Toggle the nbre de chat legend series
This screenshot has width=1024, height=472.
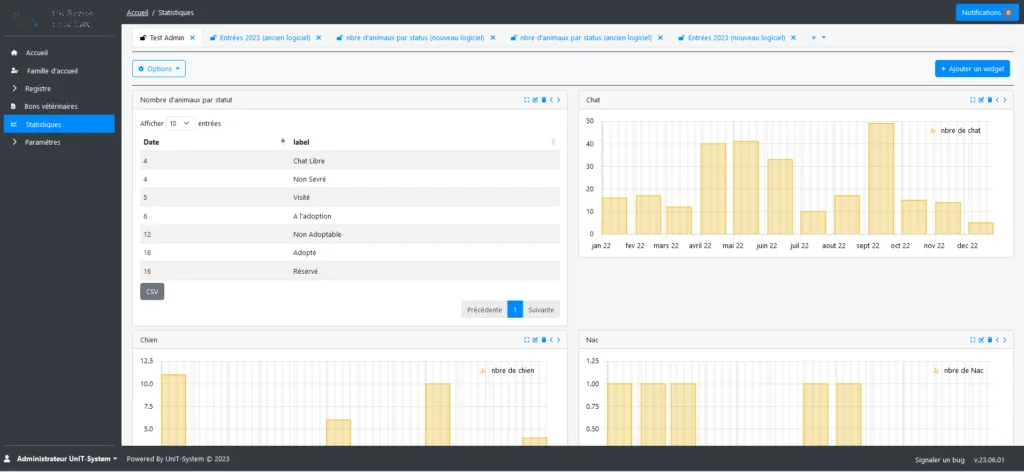tap(954, 131)
